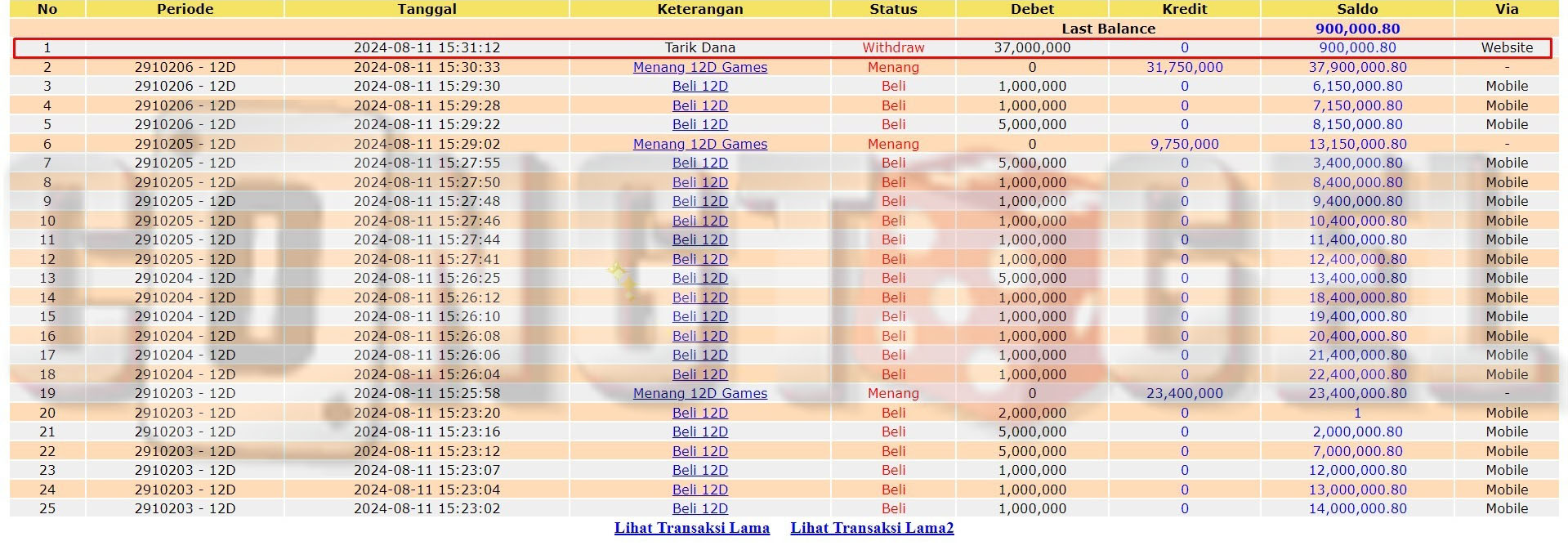This screenshot has width=1568, height=559.
Task: Open the Lihat Transaksi Lama2 link
Action: 872,528
